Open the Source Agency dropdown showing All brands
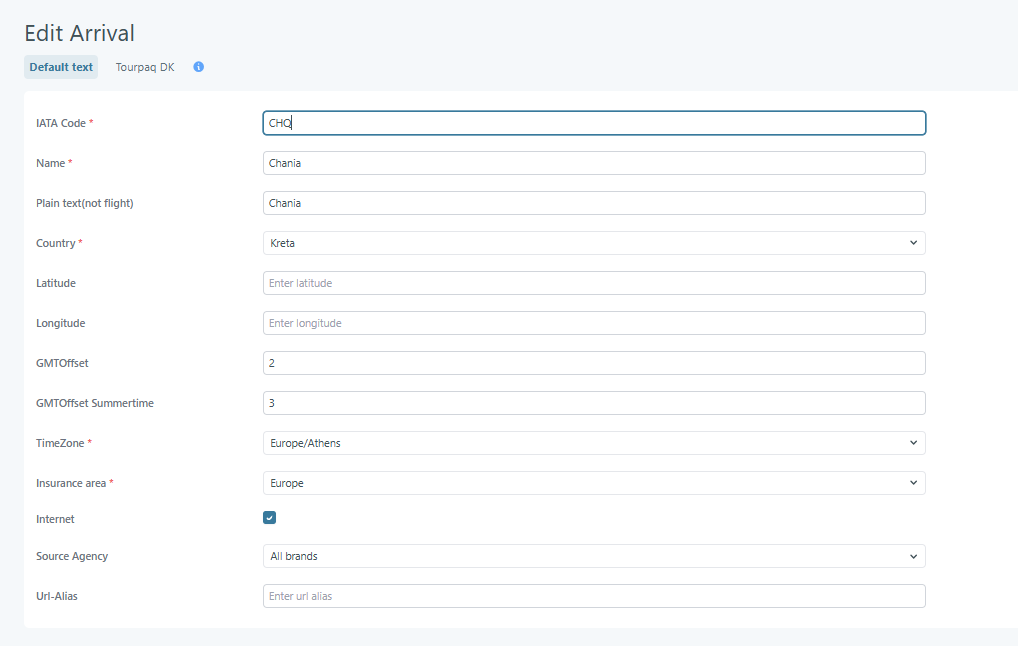Image resolution: width=1018 pixels, height=646 pixels. [593, 556]
